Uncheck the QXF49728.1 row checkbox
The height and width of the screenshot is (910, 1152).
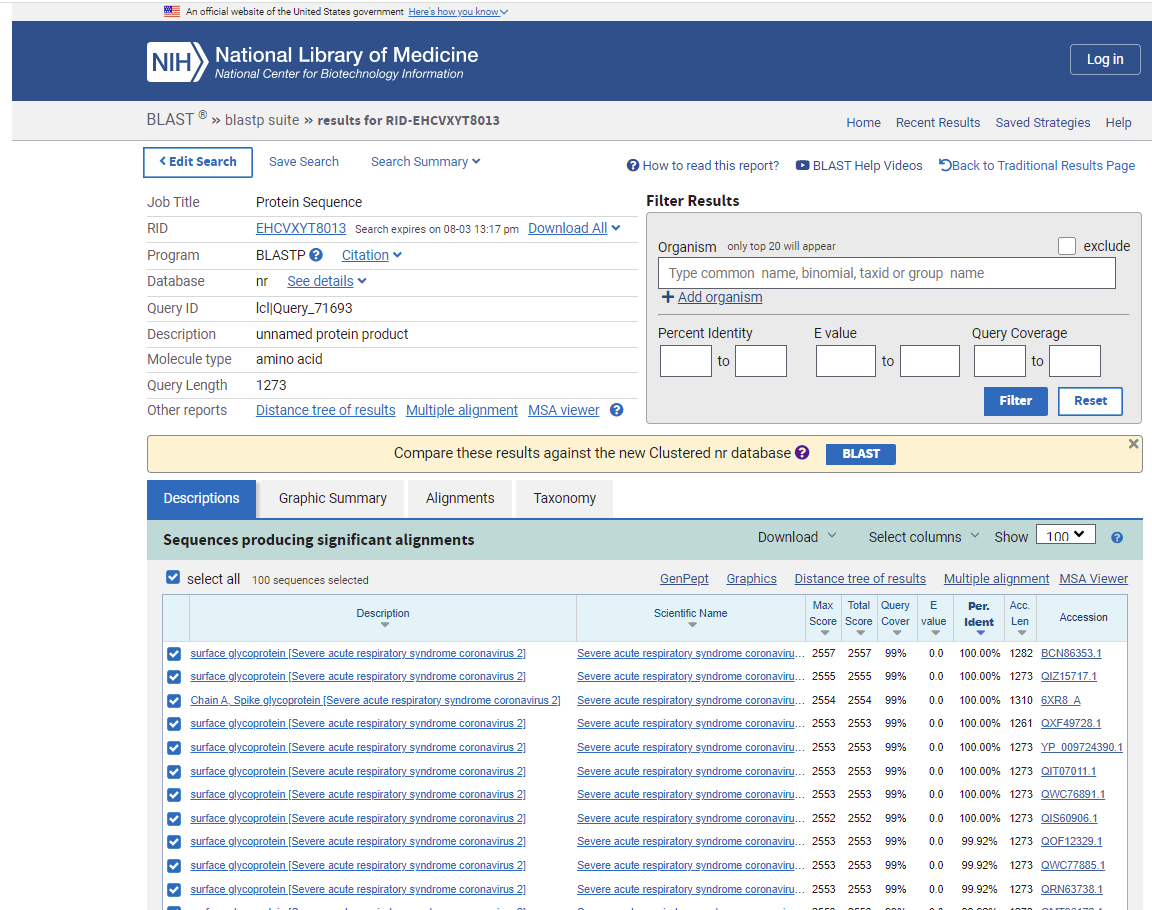click(x=173, y=724)
